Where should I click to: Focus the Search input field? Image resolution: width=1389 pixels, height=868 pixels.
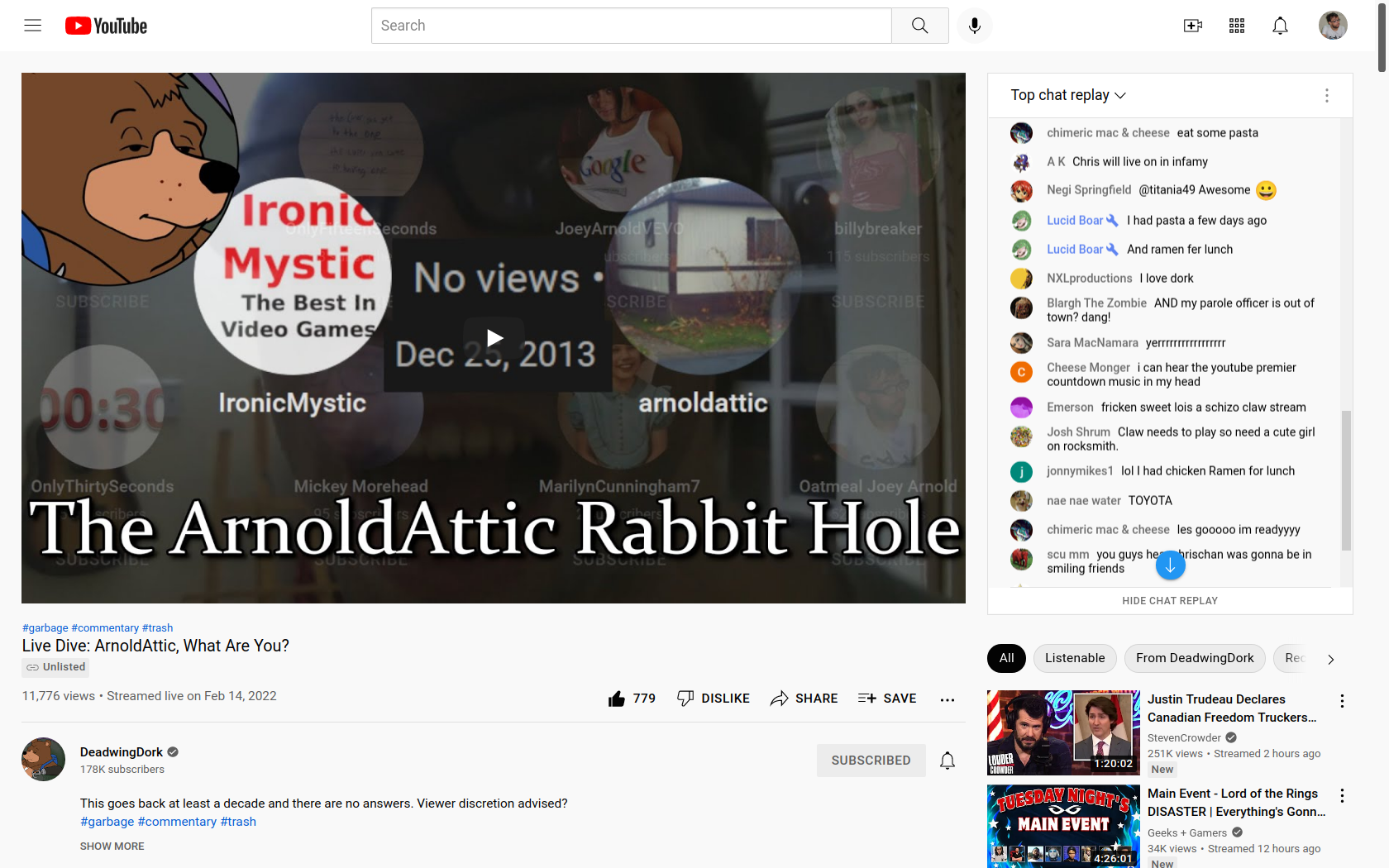(x=632, y=26)
